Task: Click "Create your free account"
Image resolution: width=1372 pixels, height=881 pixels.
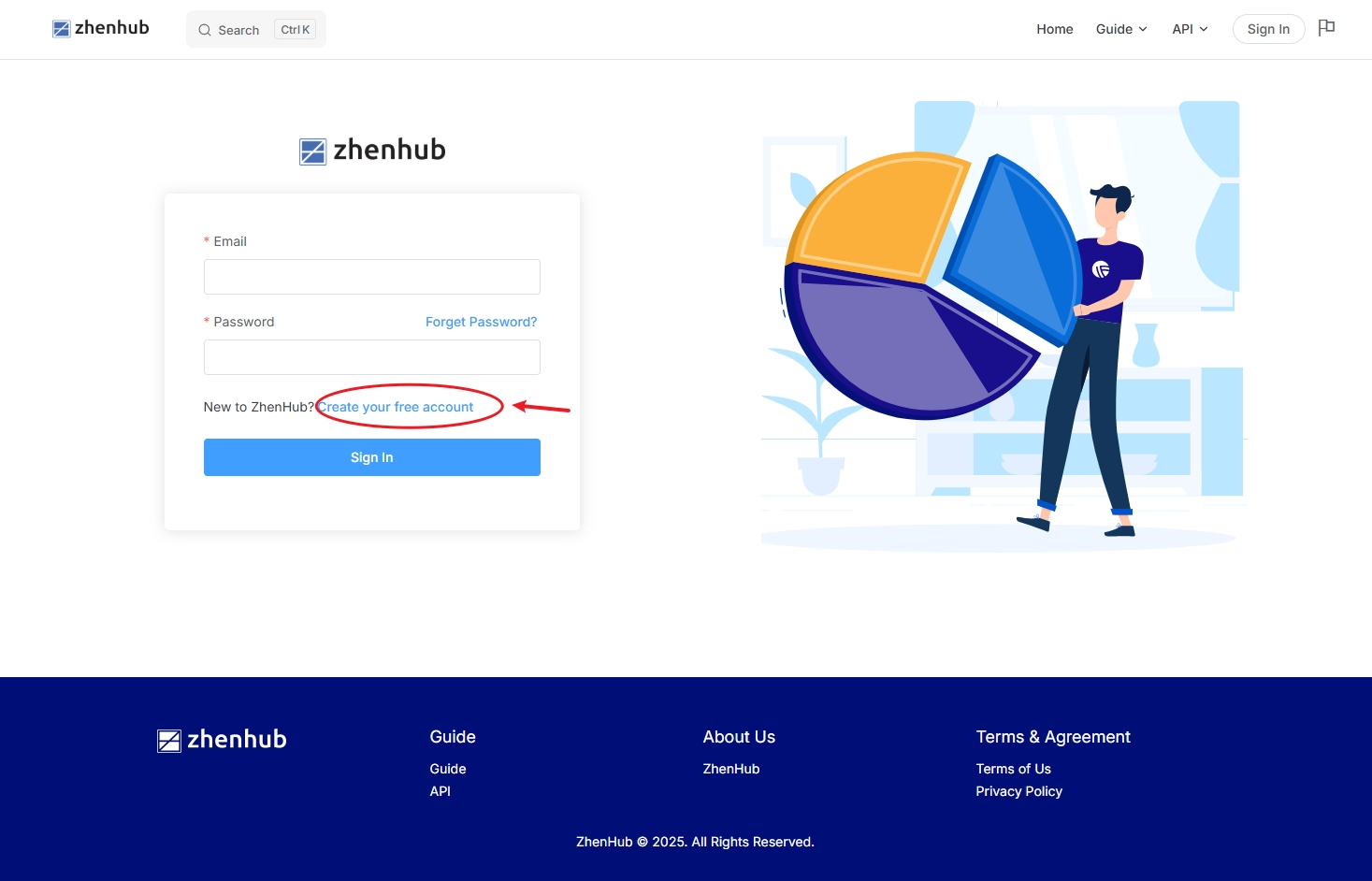Action: tap(395, 407)
